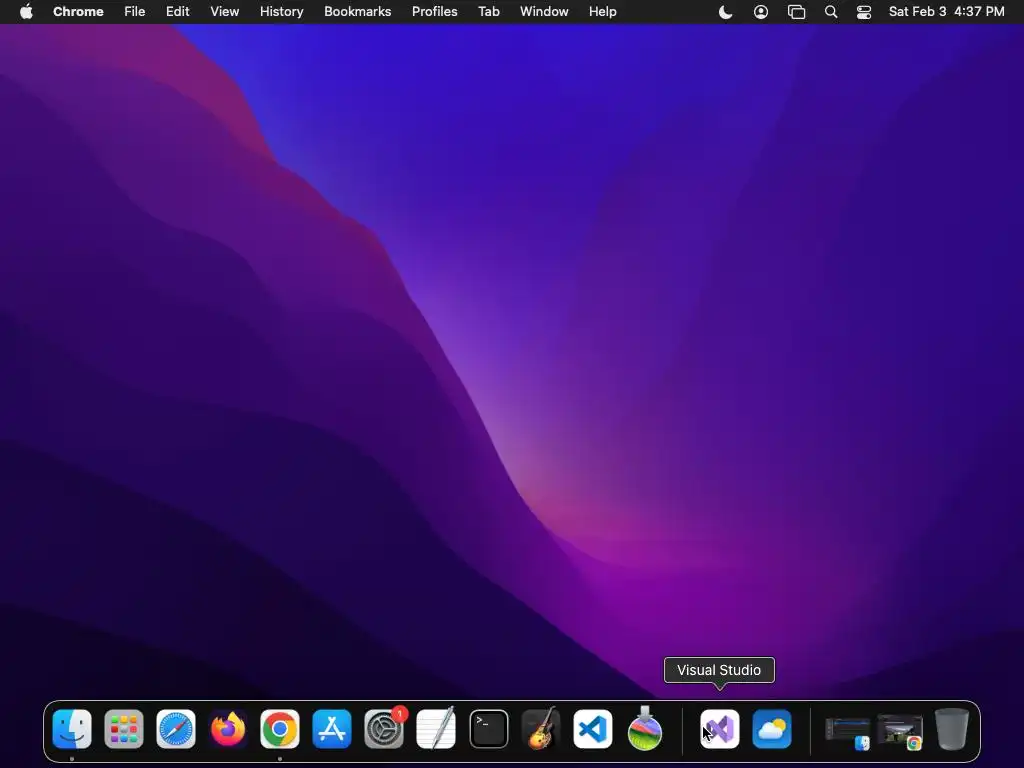The width and height of the screenshot is (1024, 768).
Task: Open the Tab menu
Action: point(489,12)
